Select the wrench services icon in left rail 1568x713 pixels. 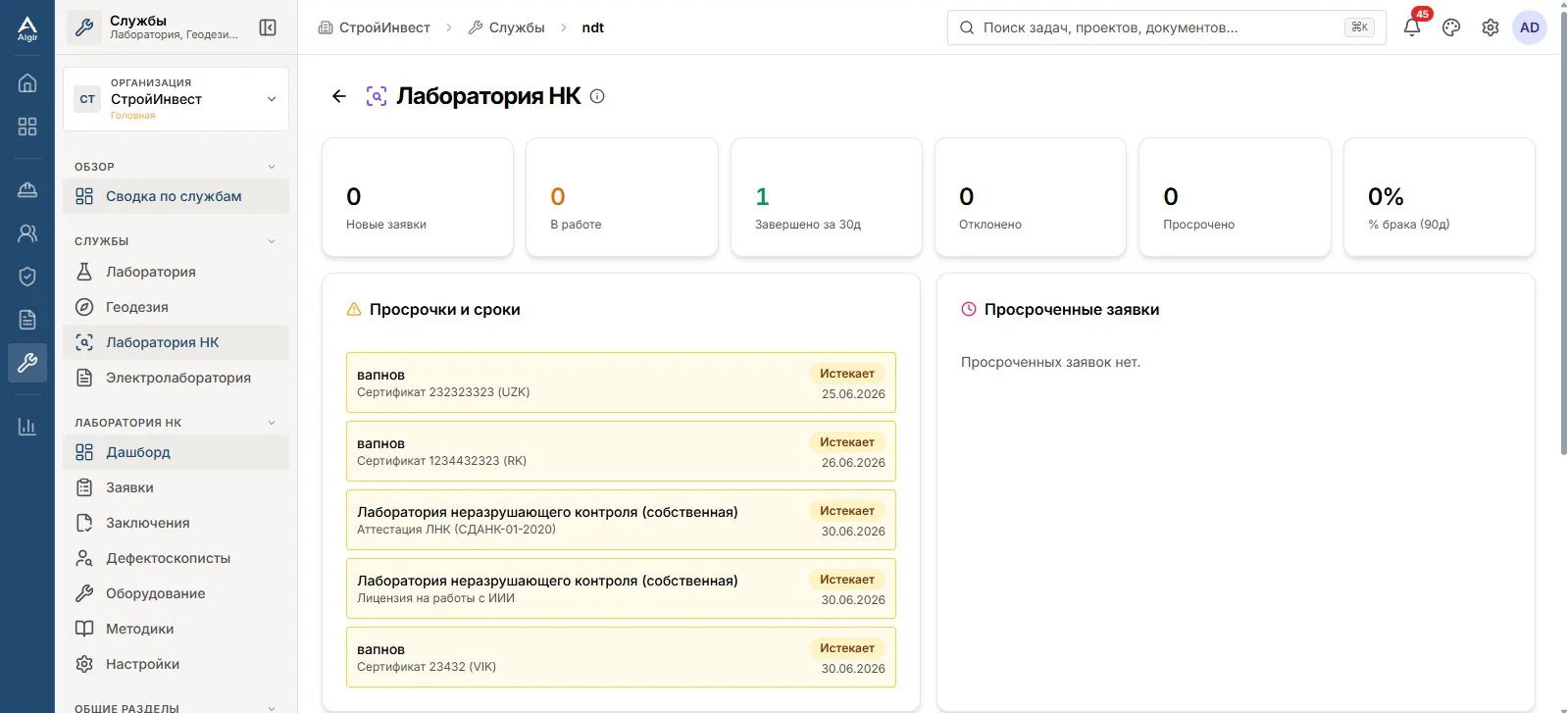[27, 363]
